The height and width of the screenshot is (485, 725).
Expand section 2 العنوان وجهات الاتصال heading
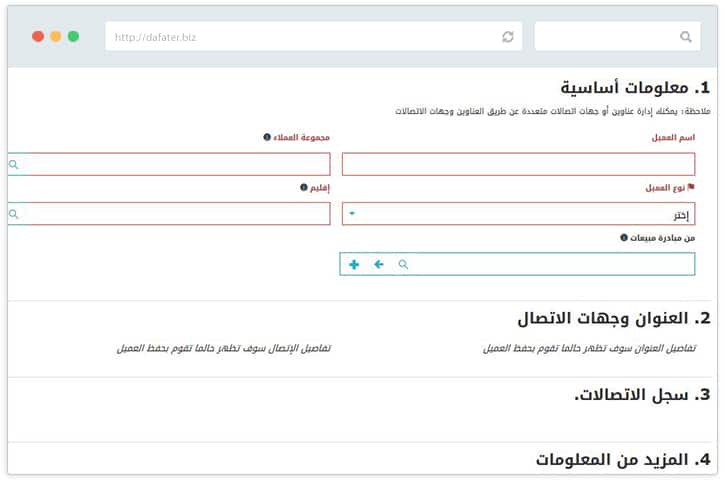tap(613, 319)
